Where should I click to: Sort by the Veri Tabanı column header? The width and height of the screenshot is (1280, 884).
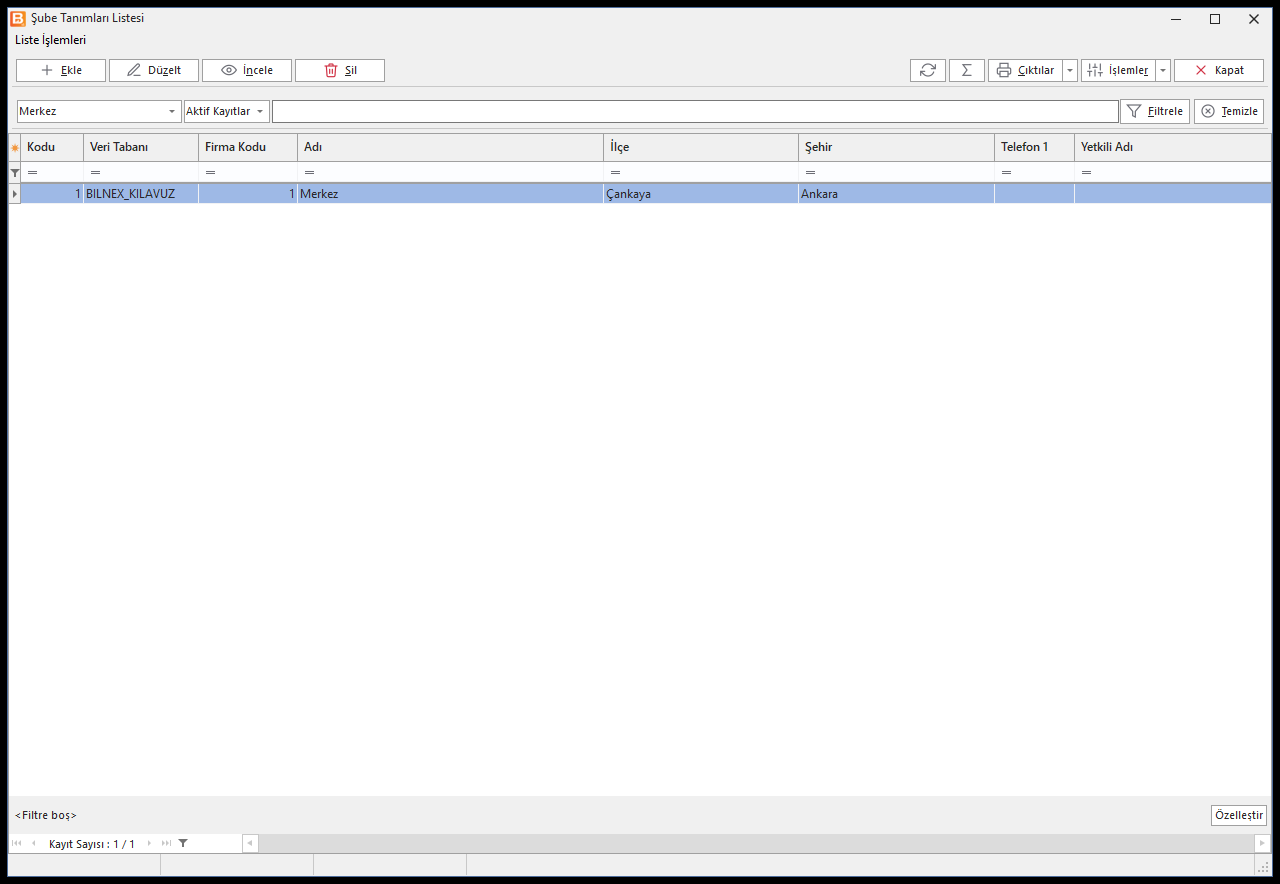[141, 148]
